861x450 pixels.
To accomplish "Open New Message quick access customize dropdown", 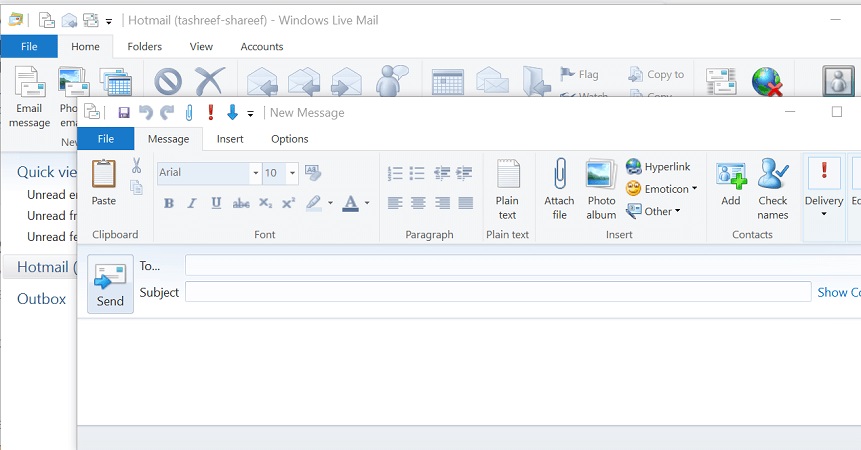I will tap(250, 114).
